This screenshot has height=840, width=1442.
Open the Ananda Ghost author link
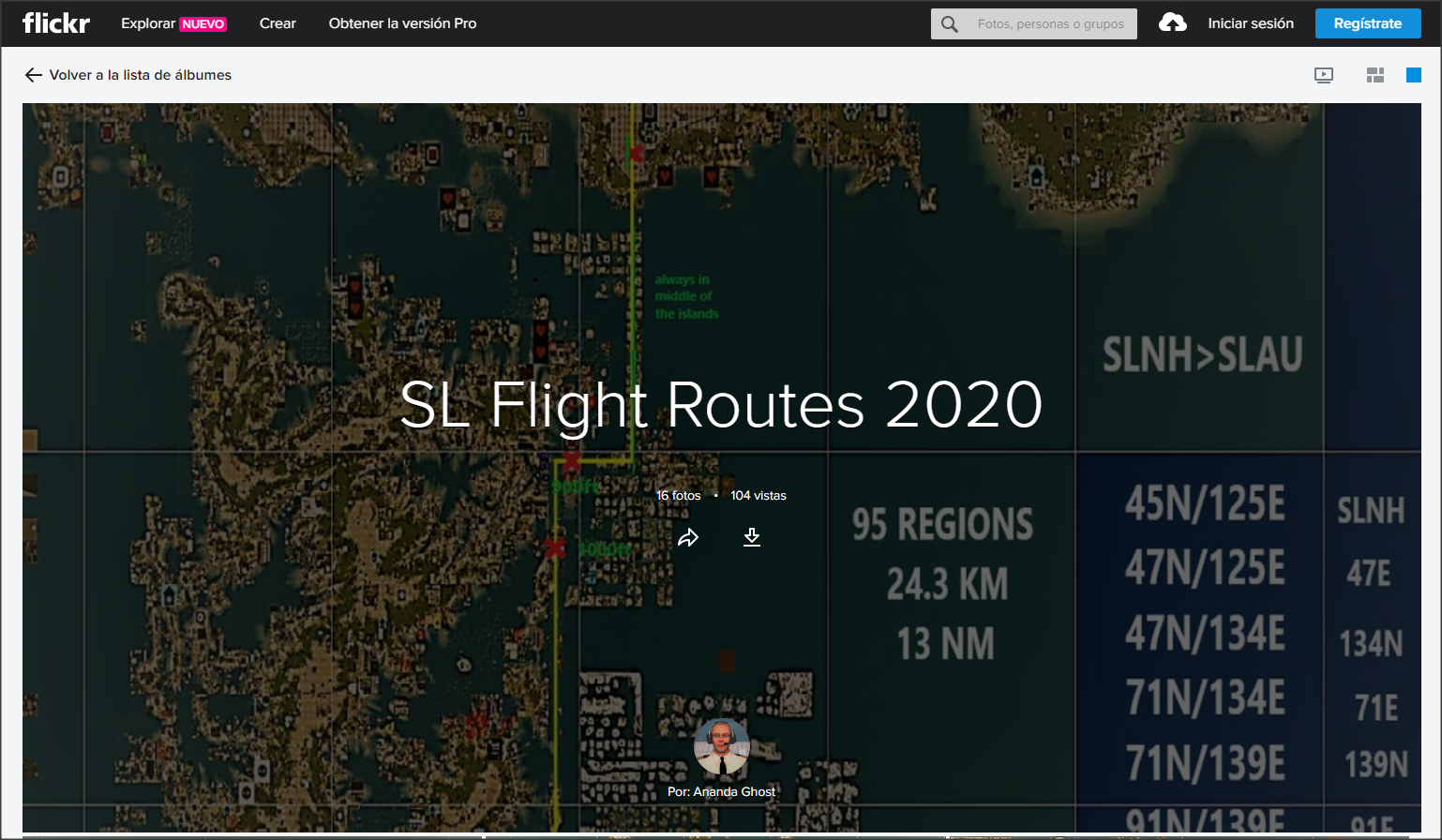point(733,792)
